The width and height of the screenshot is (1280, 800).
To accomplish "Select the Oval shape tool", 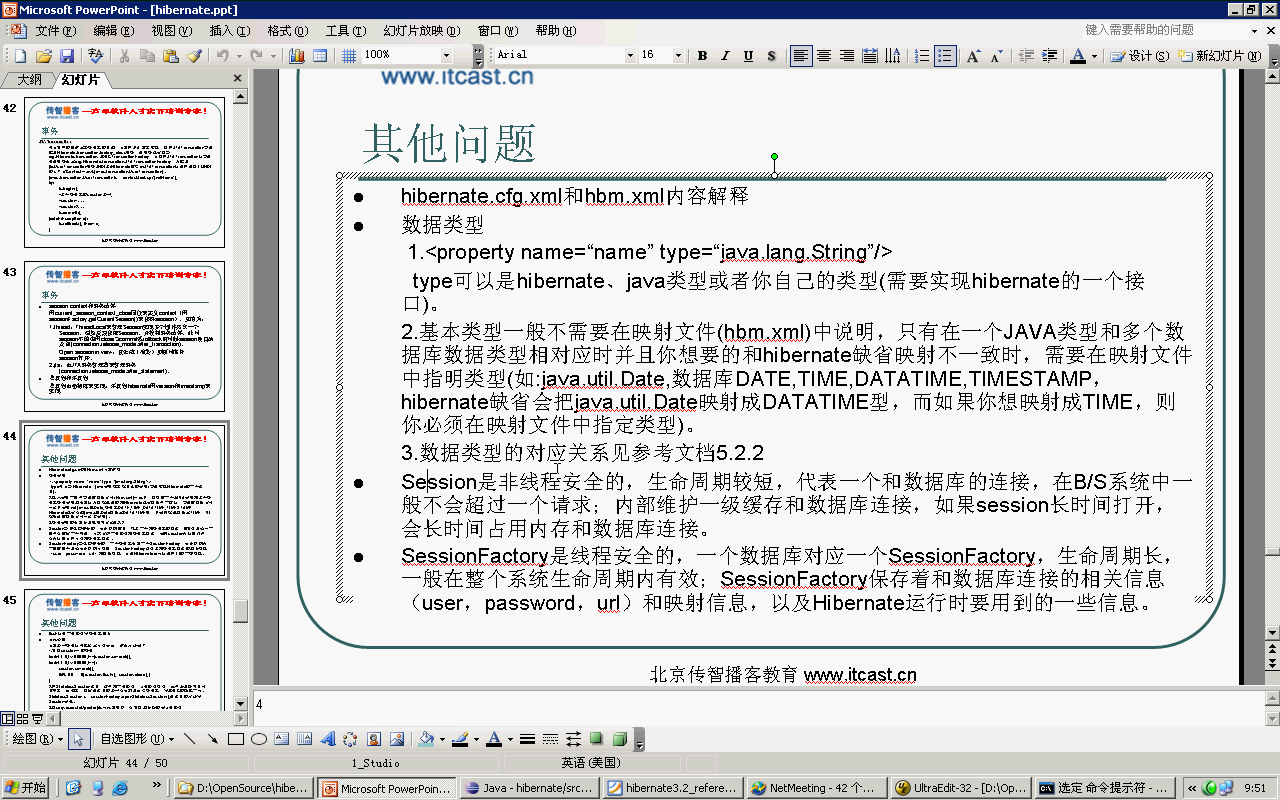I will 259,740.
